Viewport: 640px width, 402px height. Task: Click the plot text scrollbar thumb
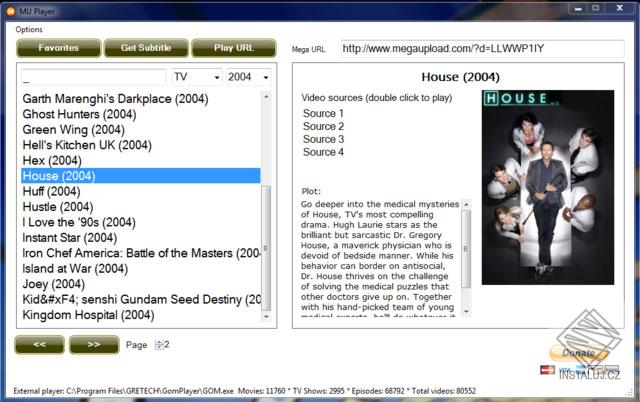(466, 249)
